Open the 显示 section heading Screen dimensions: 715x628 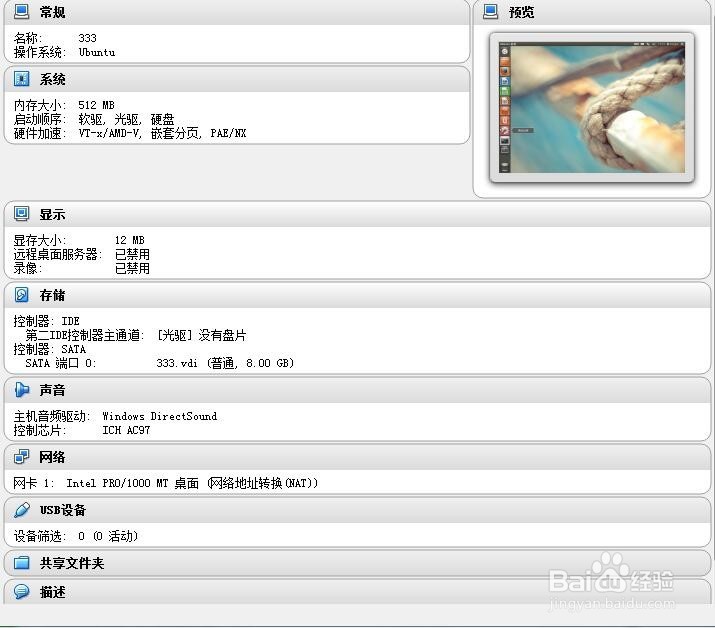click(52, 214)
